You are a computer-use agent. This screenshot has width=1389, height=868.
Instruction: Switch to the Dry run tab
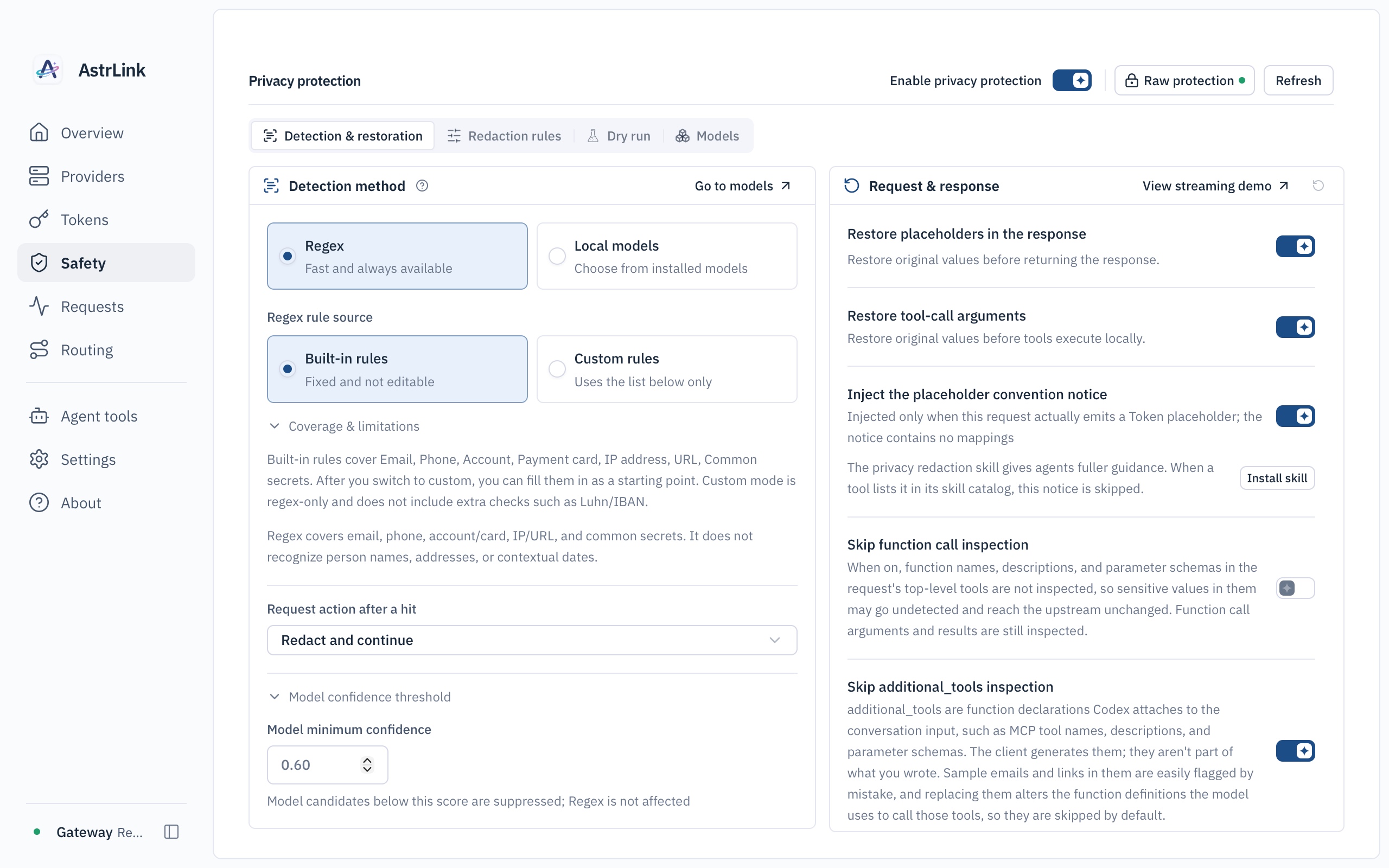click(618, 136)
